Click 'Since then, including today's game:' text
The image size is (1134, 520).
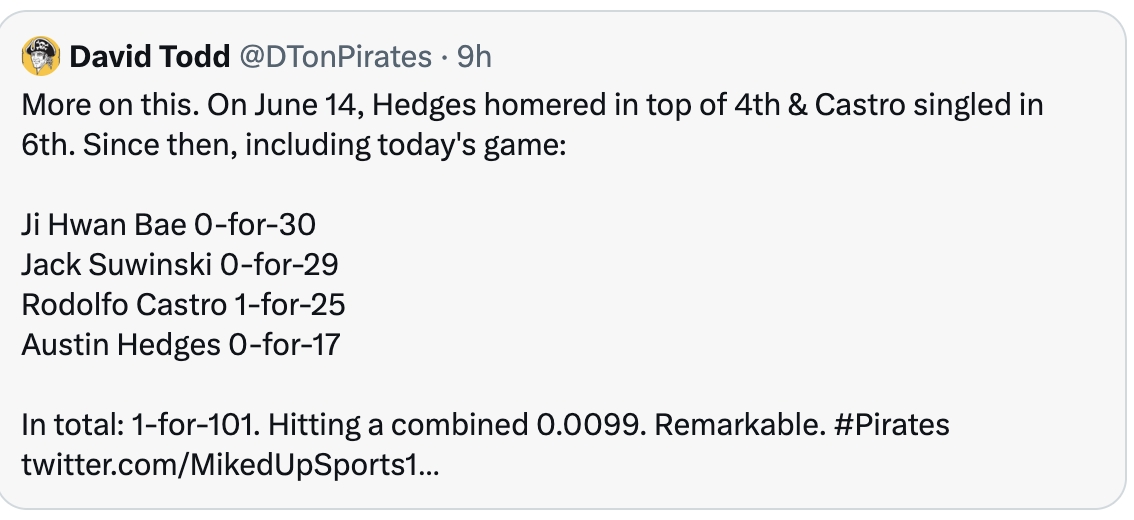324,145
